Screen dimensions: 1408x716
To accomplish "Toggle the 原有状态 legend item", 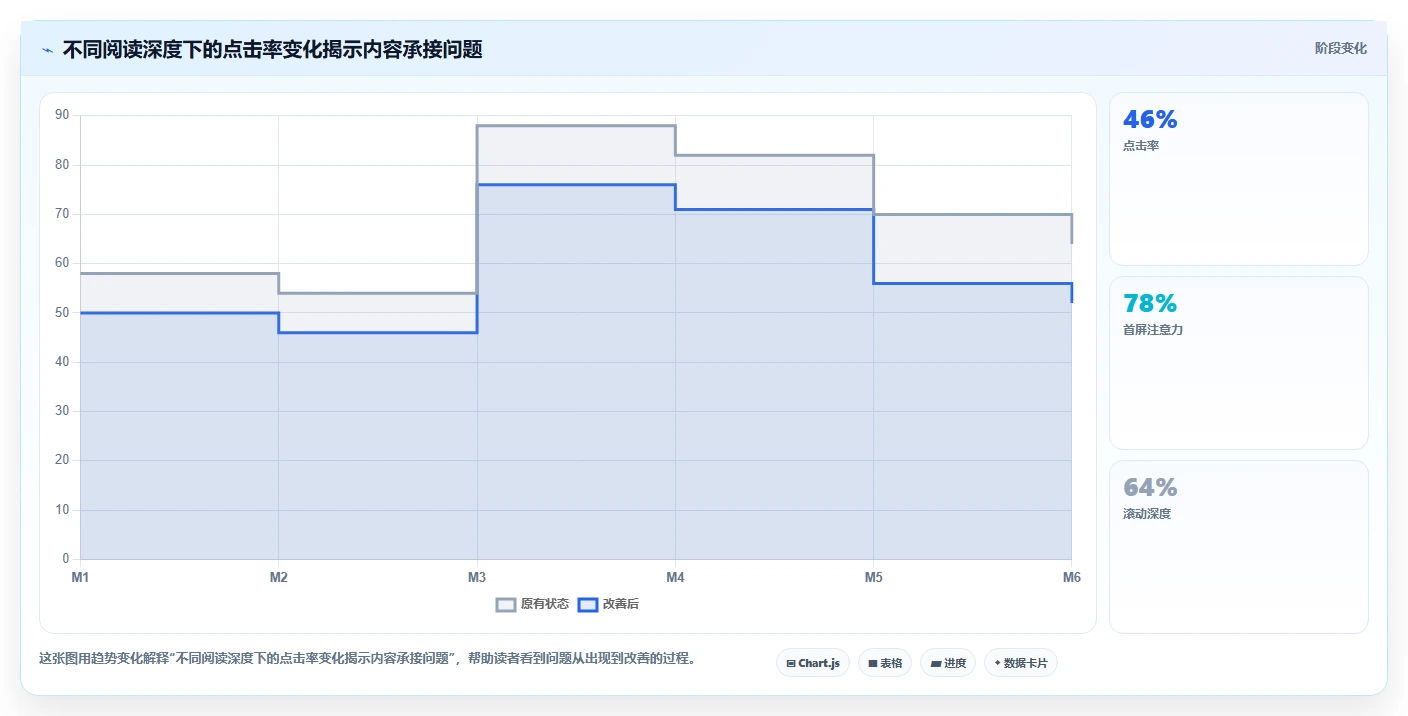I will pyautogui.click(x=533, y=604).
